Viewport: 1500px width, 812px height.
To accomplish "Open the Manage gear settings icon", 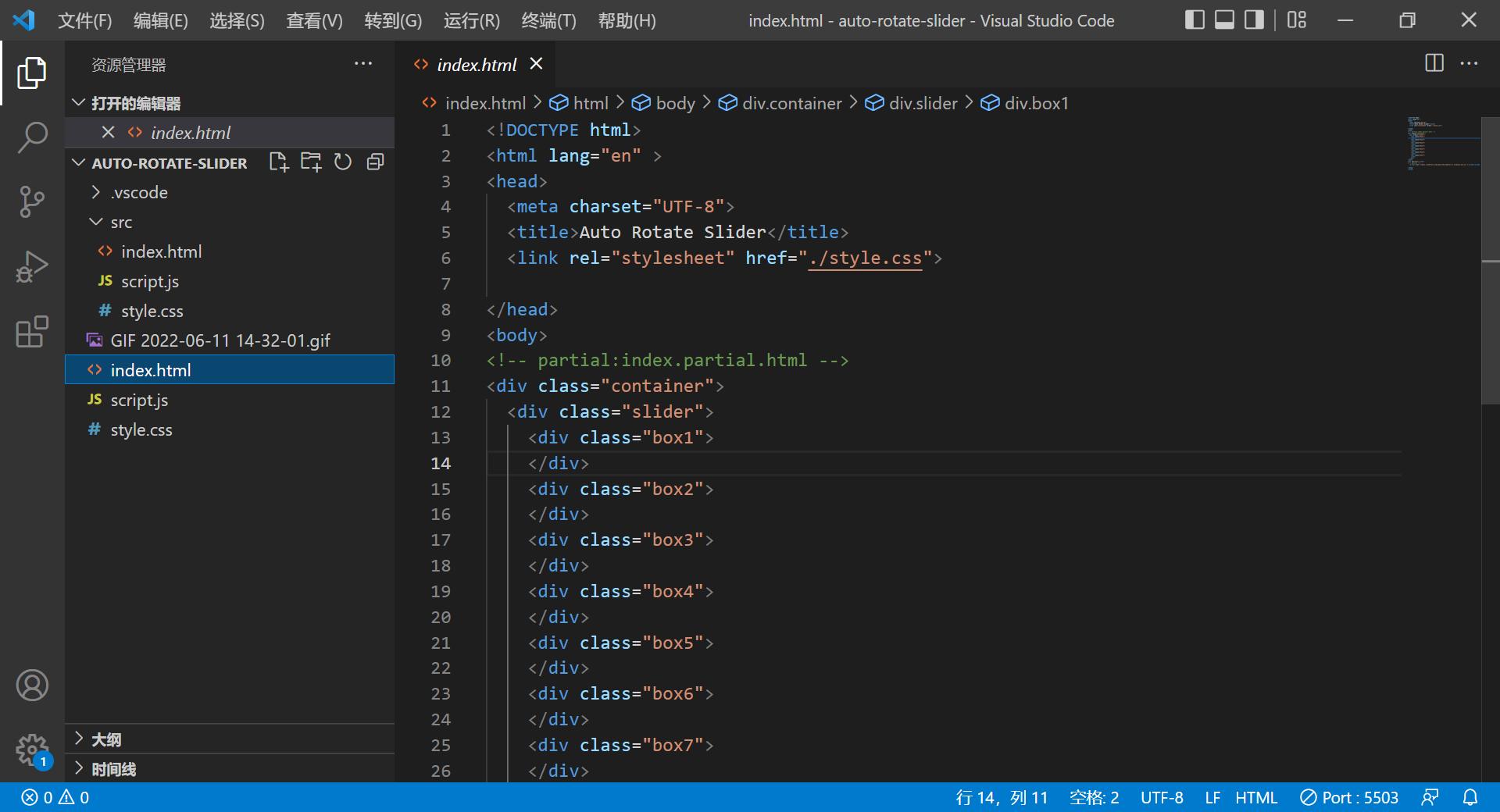I will coord(32,750).
